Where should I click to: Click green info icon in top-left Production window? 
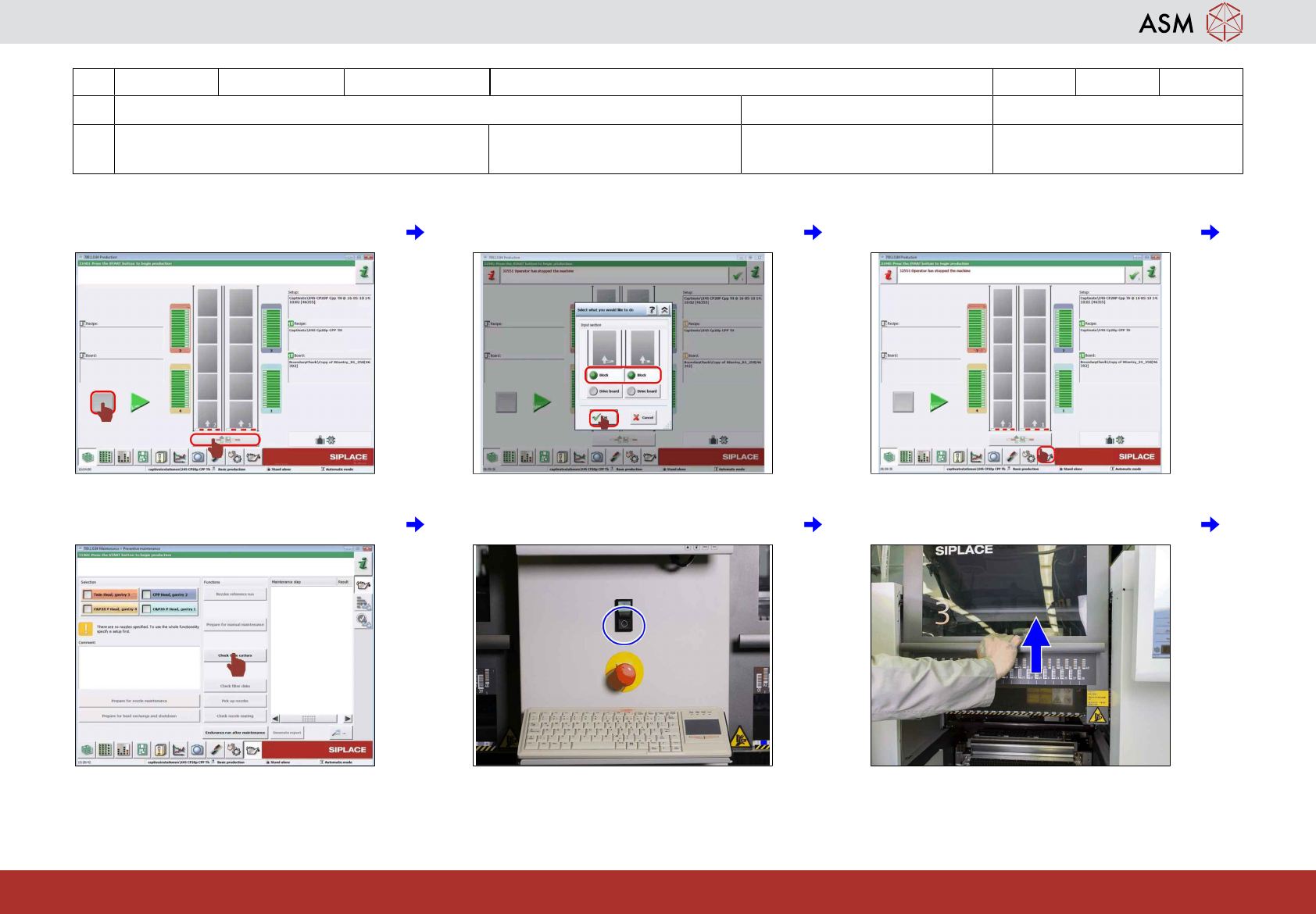[364, 272]
